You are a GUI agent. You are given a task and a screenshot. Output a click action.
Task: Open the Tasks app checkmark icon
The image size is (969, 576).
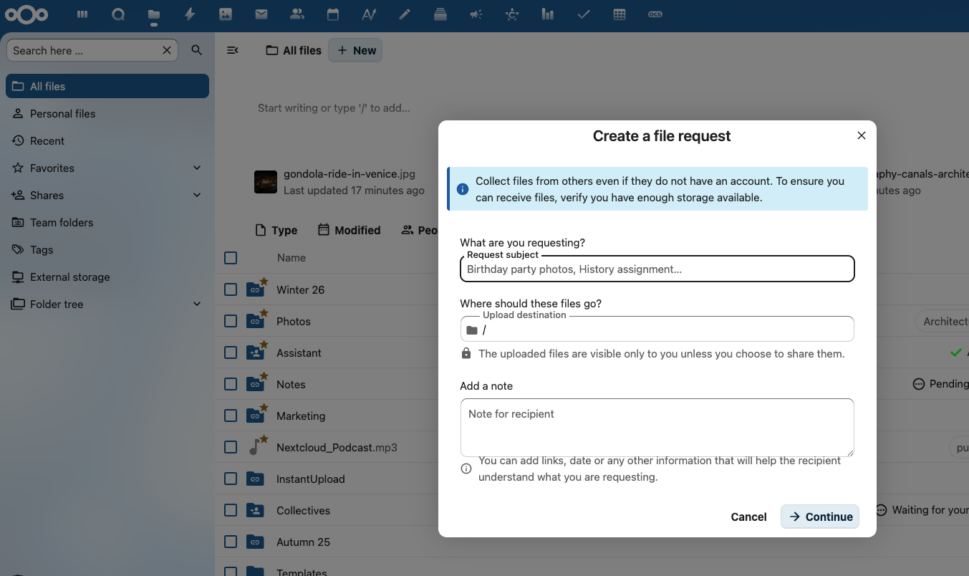point(583,14)
